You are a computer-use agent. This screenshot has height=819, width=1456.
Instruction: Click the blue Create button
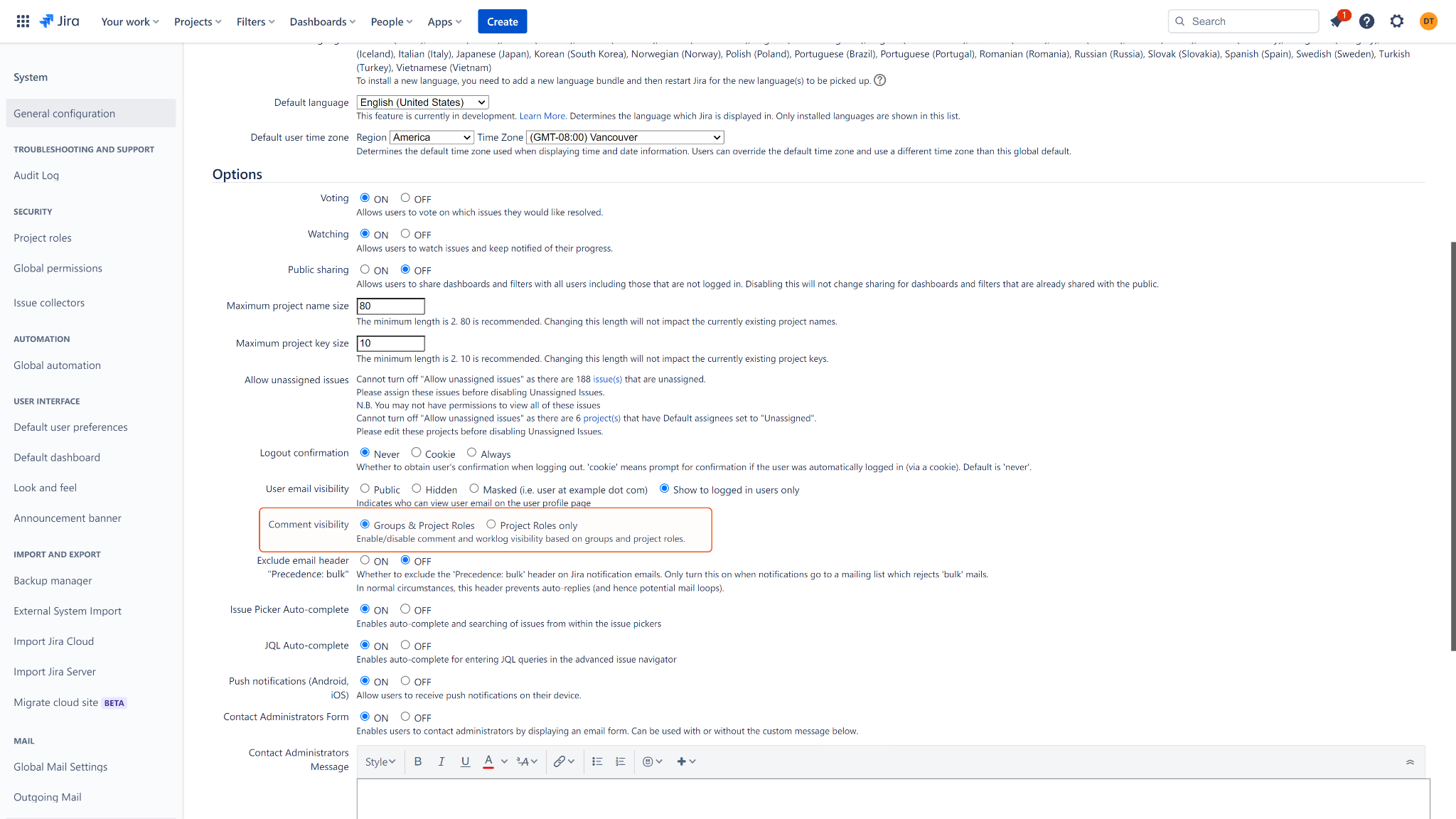coord(502,21)
